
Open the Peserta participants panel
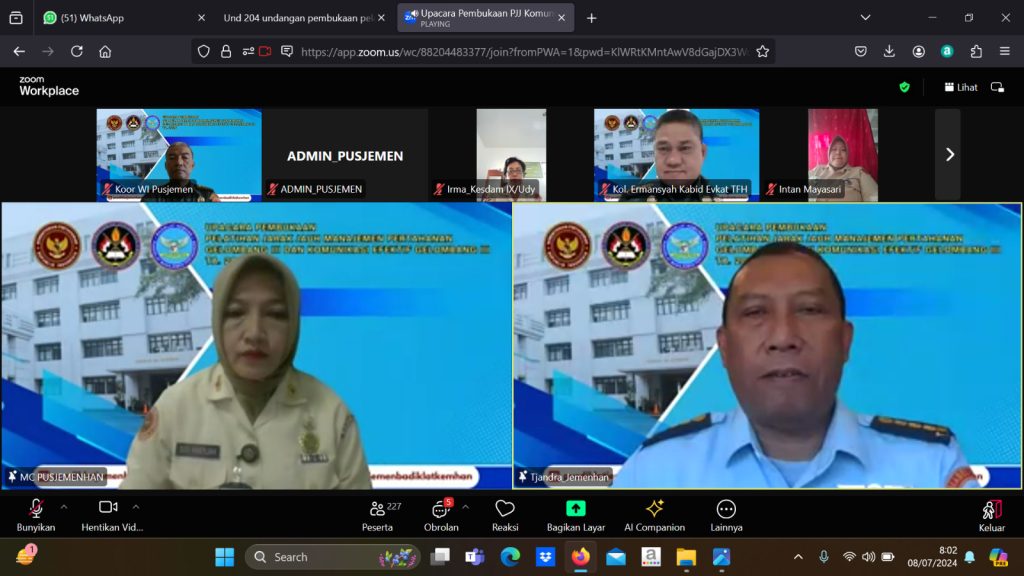[x=377, y=513]
